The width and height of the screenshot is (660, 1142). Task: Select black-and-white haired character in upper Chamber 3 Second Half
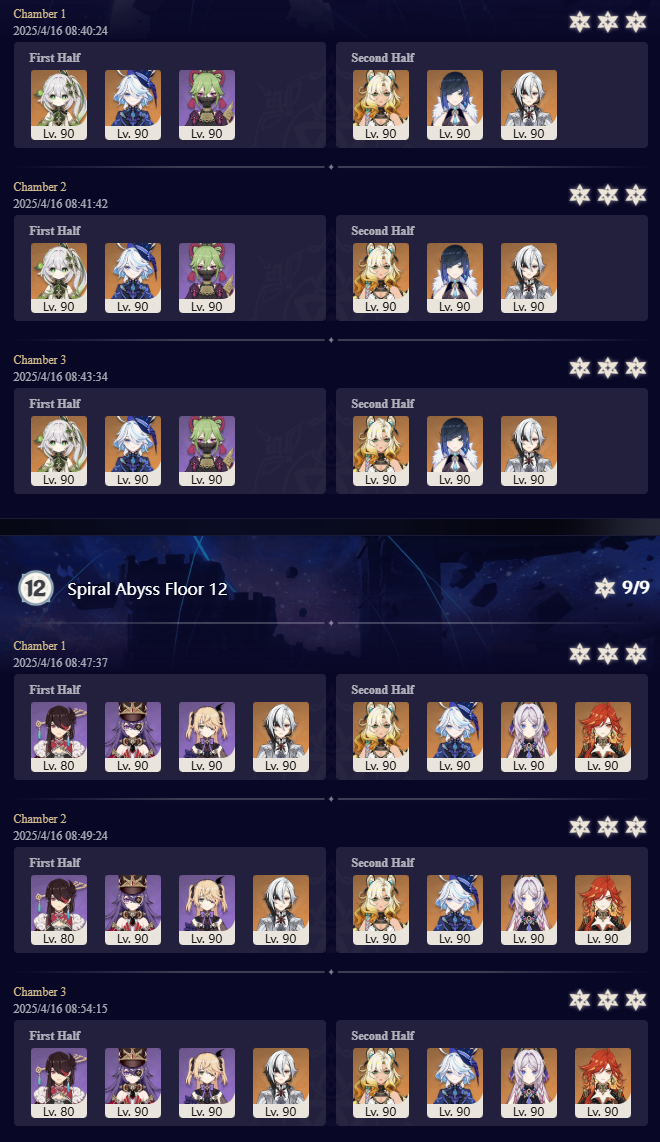[x=529, y=451]
